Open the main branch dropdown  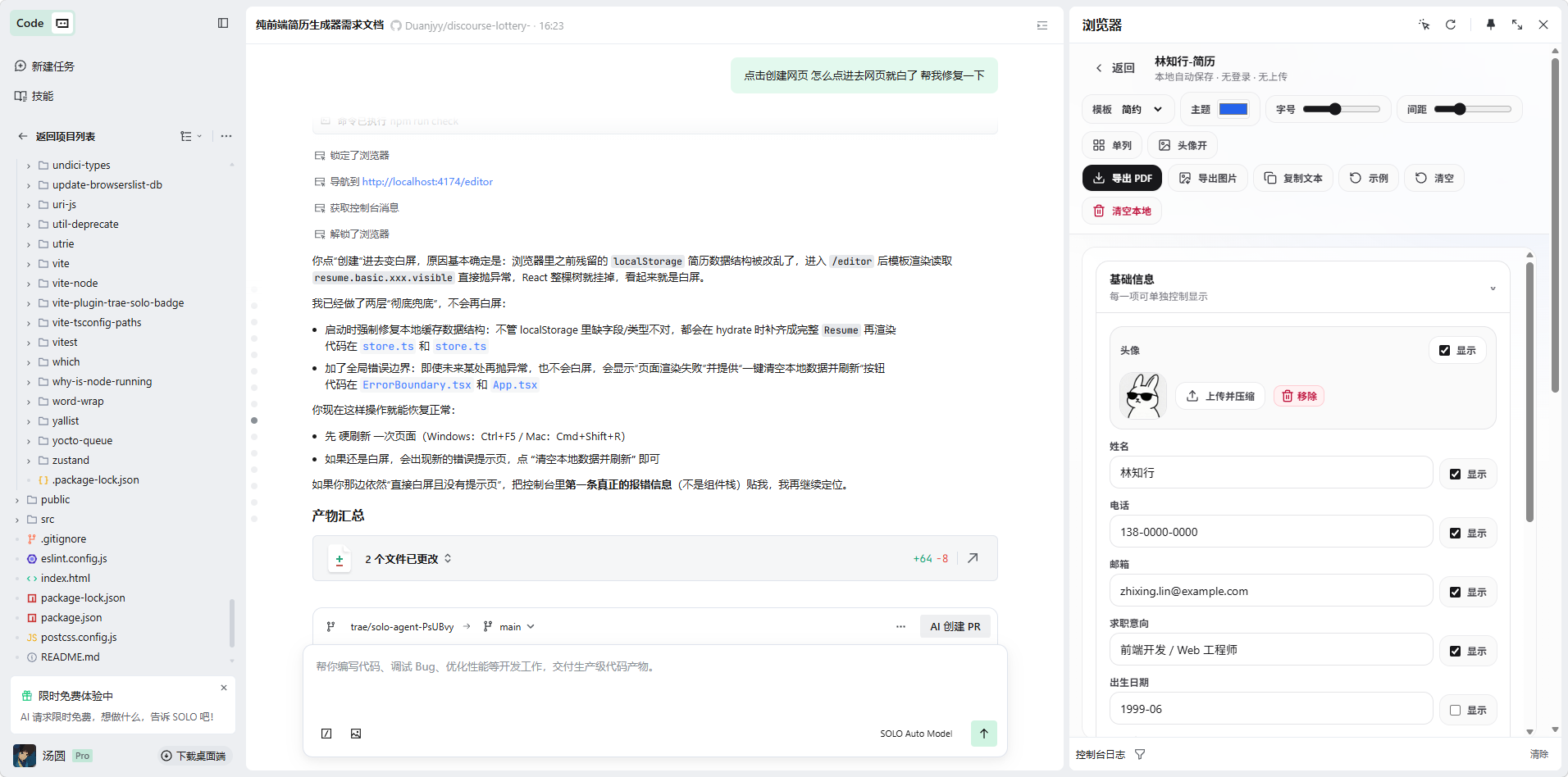coord(509,627)
